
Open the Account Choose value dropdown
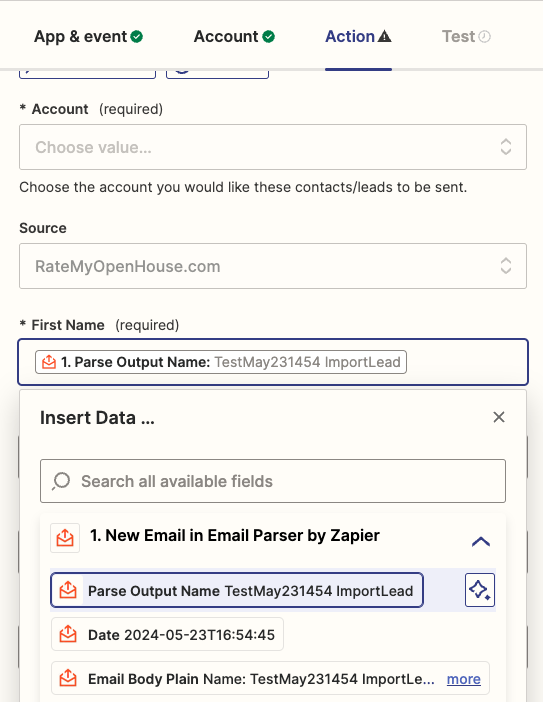[x=273, y=147]
